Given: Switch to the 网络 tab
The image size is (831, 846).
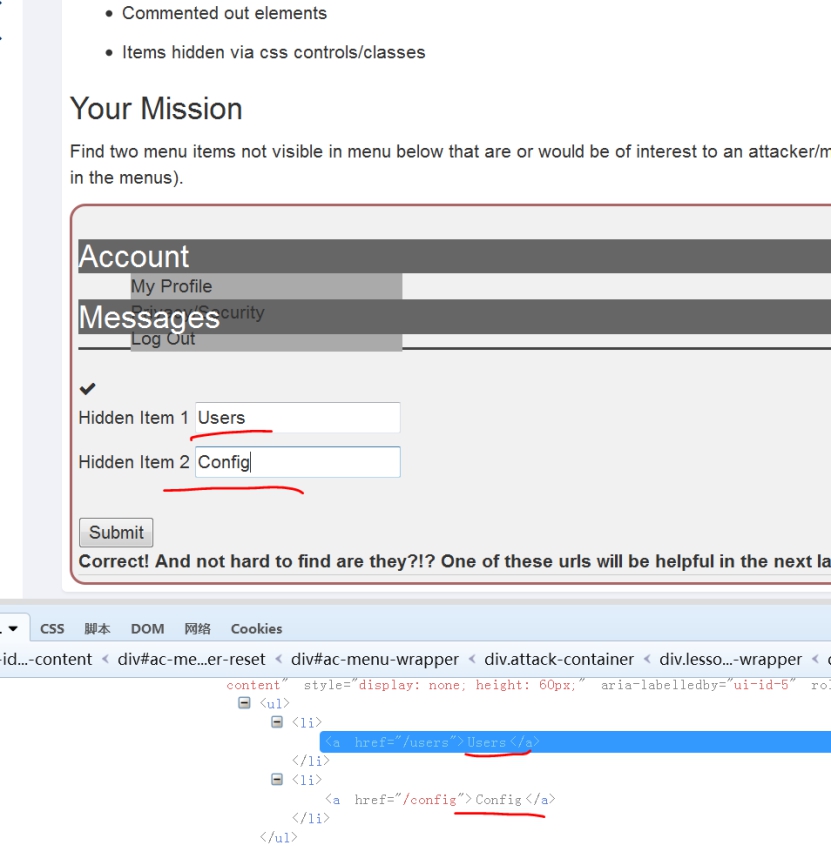Looking at the screenshot, I should (x=197, y=629).
